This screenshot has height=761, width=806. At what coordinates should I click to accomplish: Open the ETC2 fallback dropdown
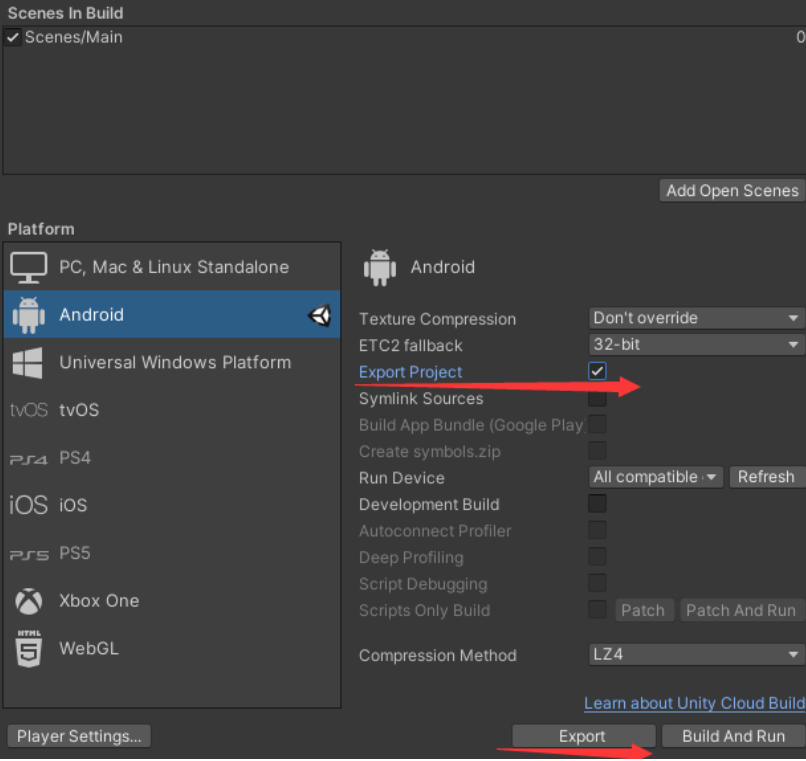(x=696, y=345)
